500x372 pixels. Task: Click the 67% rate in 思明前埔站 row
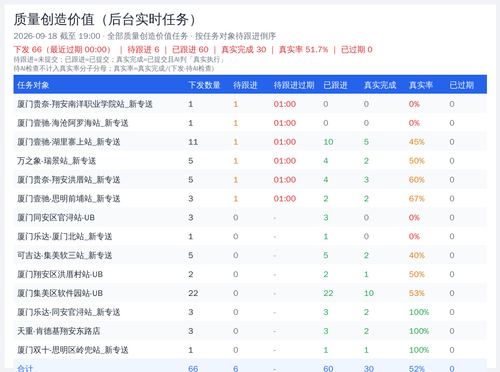(417, 199)
